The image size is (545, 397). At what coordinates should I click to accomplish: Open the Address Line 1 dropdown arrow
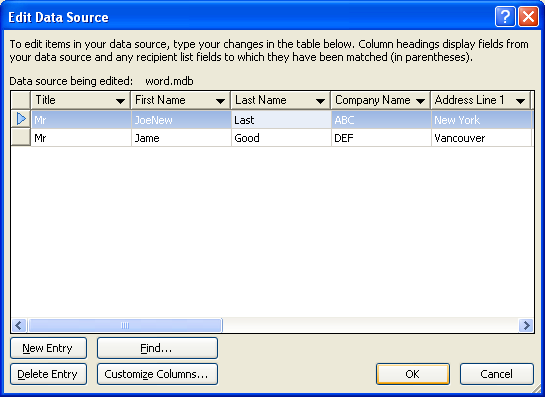tap(520, 101)
